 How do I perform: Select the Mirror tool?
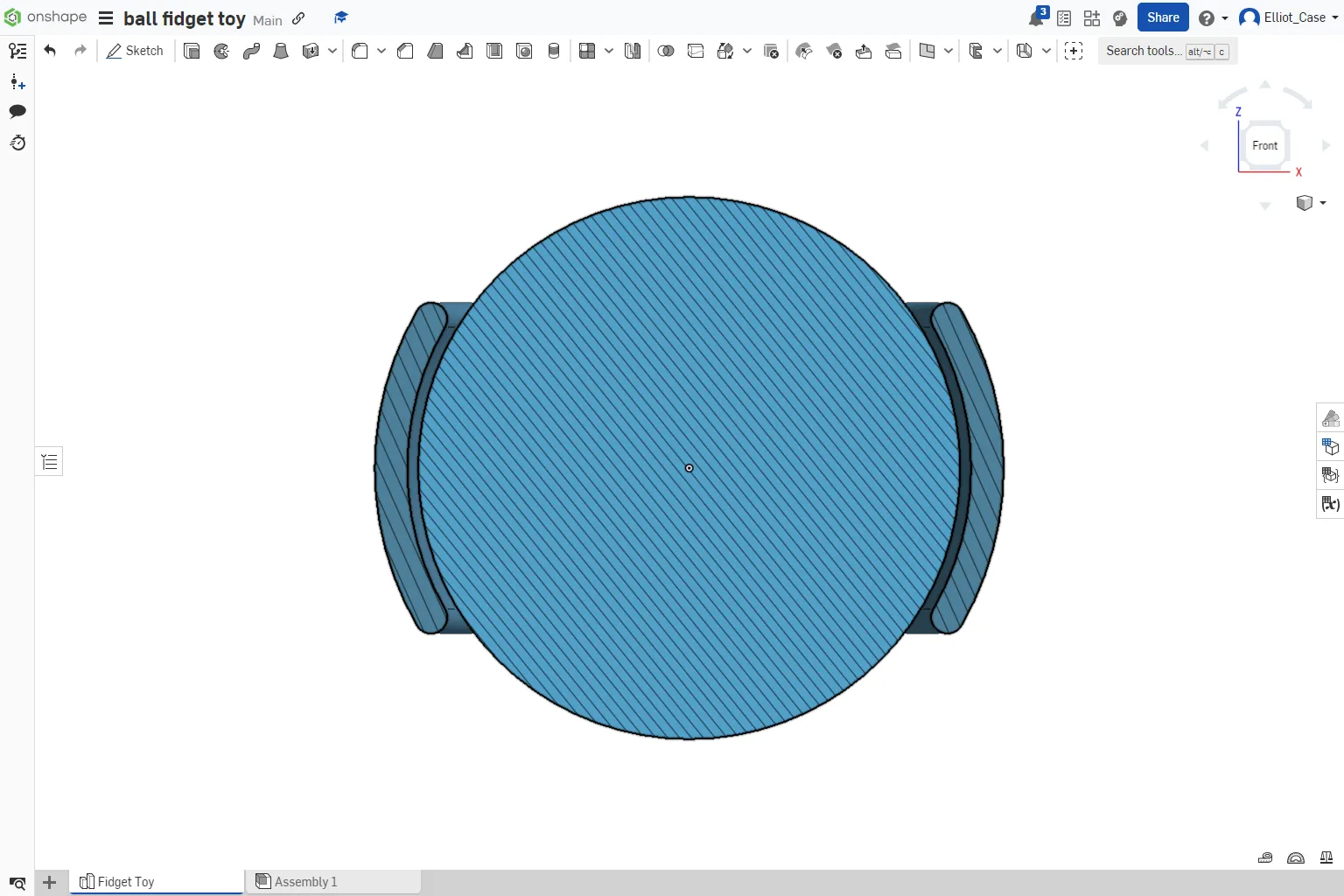pyautogui.click(x=633, y=51)
